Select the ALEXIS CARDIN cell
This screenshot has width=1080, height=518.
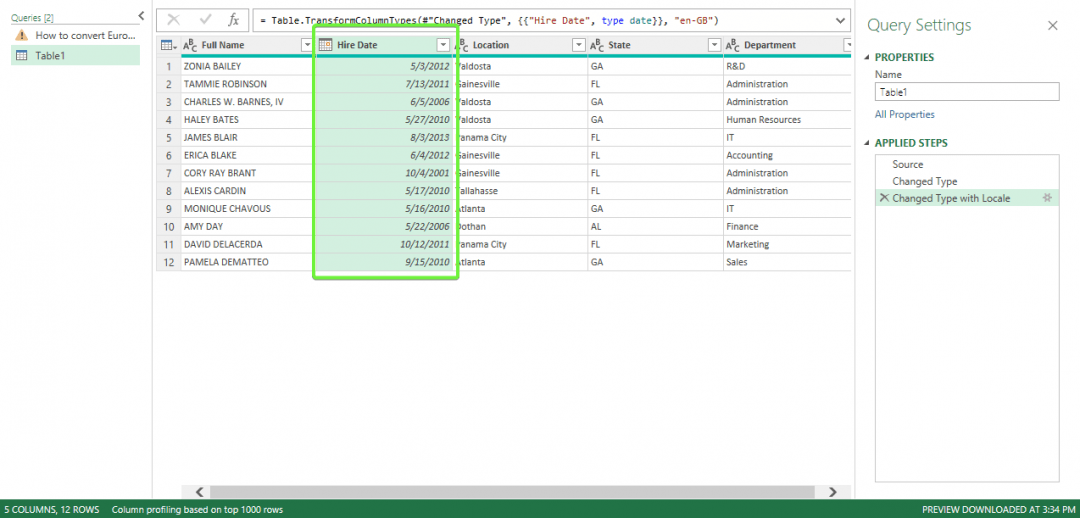(248, 191)
